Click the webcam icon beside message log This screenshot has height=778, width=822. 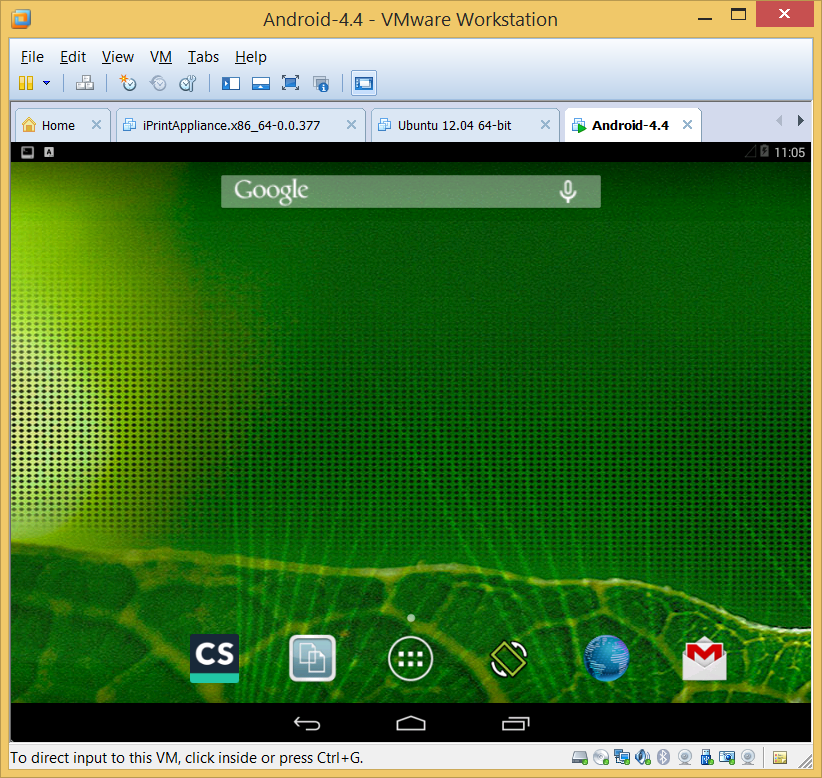point(748,757)
